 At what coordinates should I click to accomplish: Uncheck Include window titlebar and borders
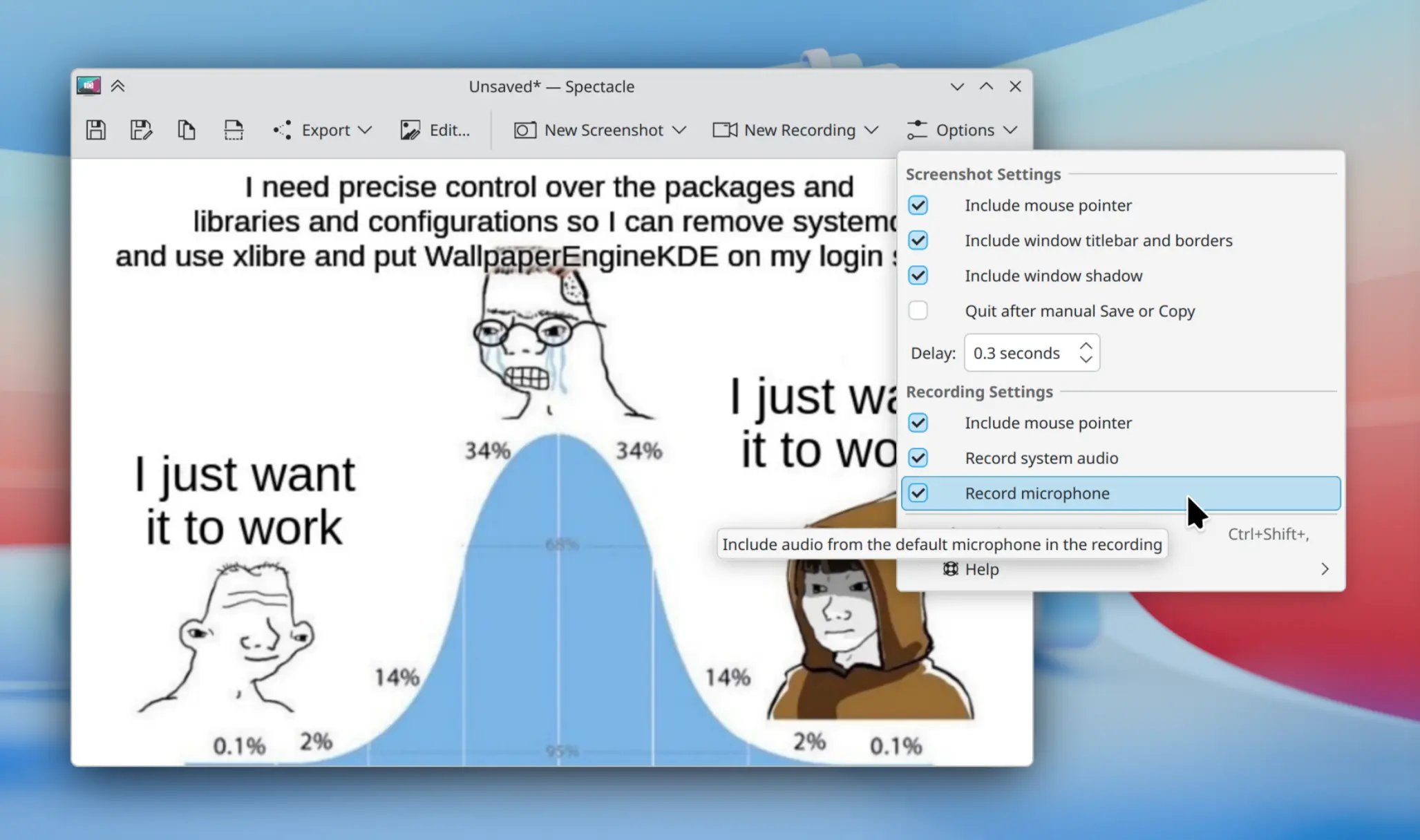click(918, 240)
